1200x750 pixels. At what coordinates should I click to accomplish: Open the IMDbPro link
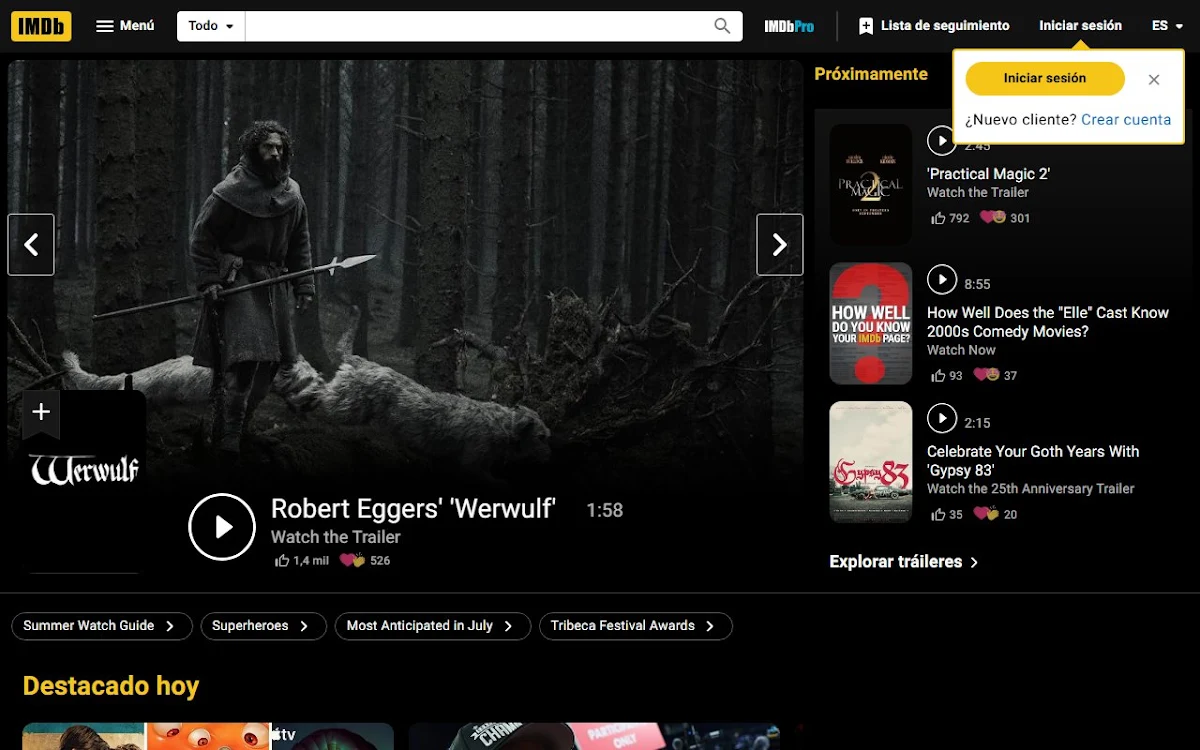[789, 26]
